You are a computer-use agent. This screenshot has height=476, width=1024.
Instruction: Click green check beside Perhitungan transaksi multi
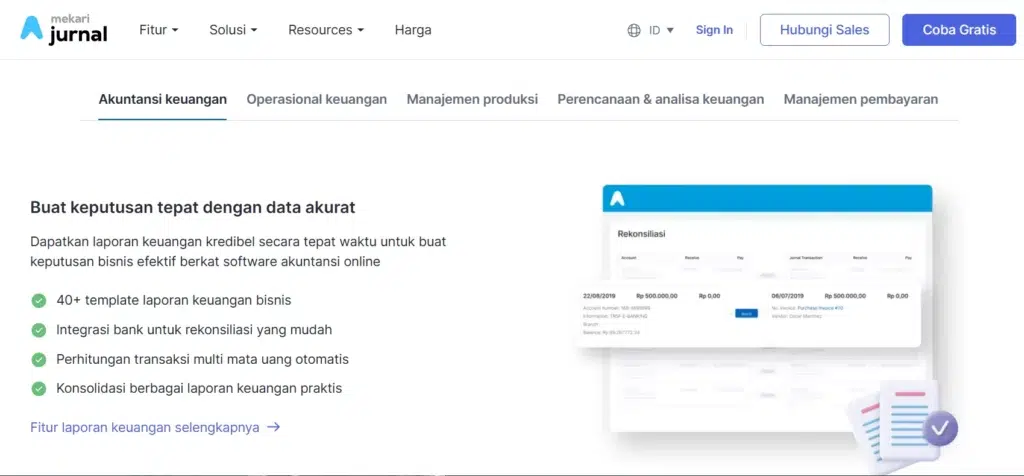pos(39,359)
